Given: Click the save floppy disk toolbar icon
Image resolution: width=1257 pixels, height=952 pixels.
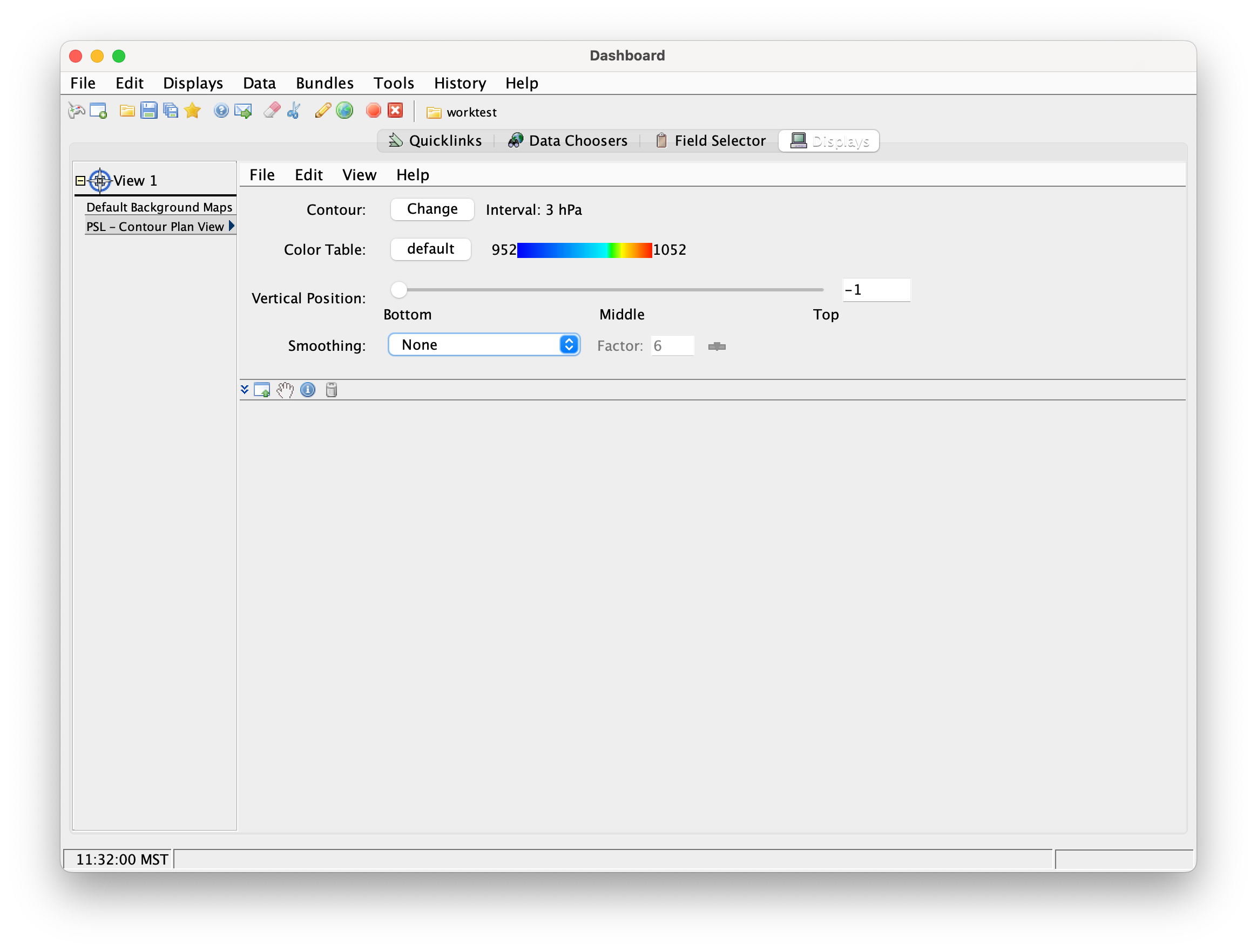Looking at the screenshot, I should point(148,110).
